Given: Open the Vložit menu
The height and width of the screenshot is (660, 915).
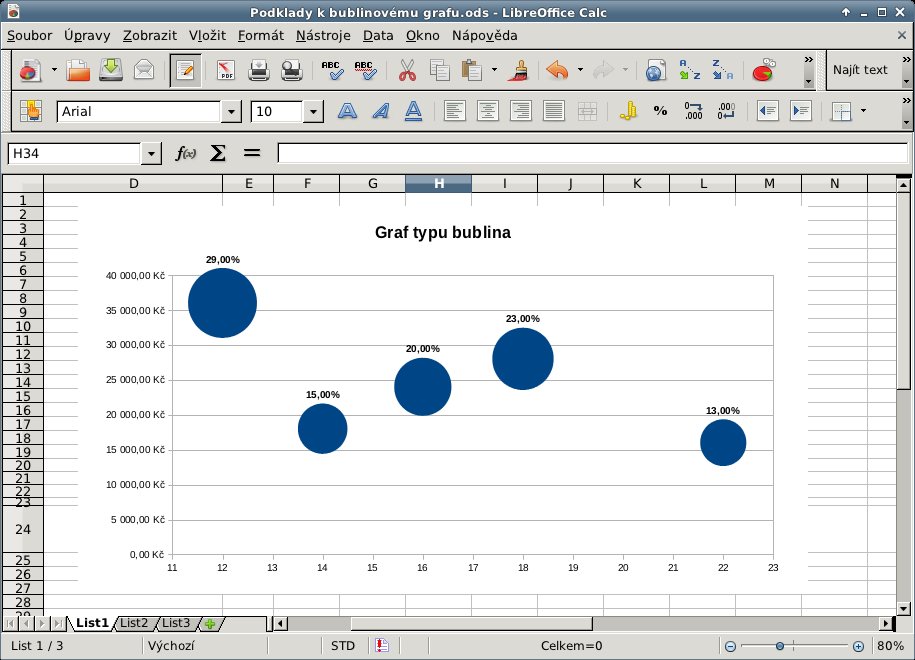Looking at the screenshot, I should (x=207, y=36).
